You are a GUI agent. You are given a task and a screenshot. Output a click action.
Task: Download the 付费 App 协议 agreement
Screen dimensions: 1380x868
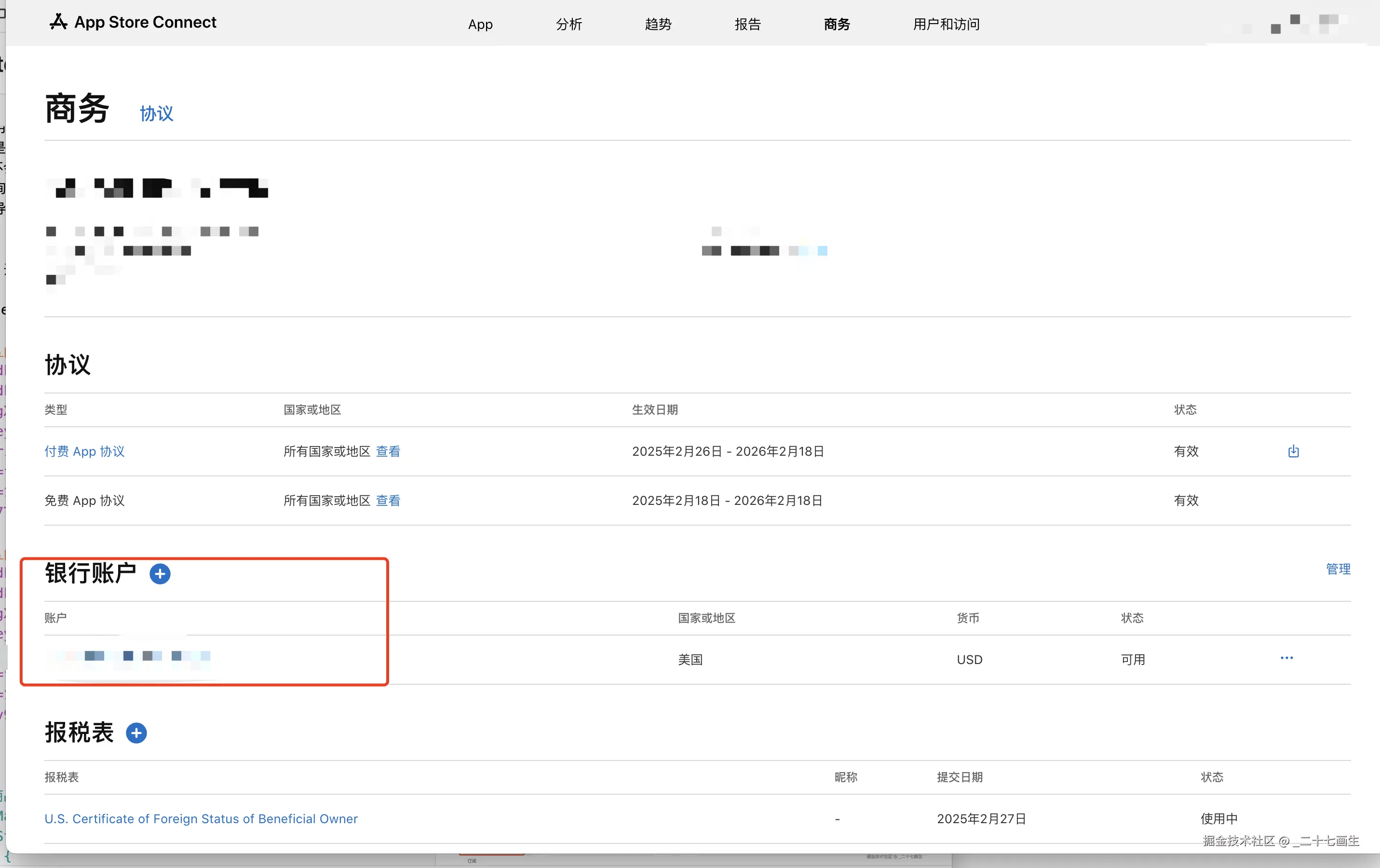tap(1293, 451)
